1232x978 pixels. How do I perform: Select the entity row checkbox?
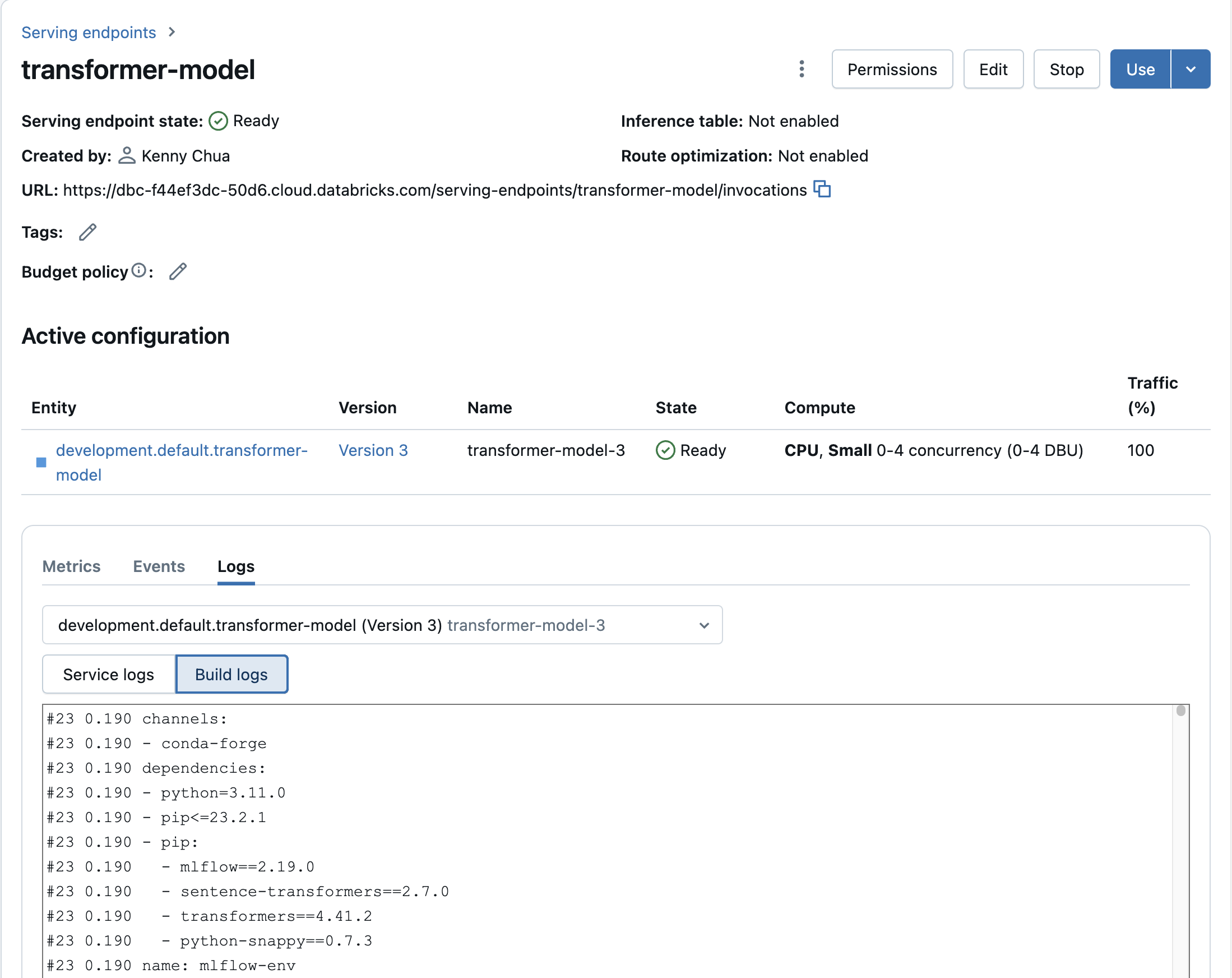[40, 463]
